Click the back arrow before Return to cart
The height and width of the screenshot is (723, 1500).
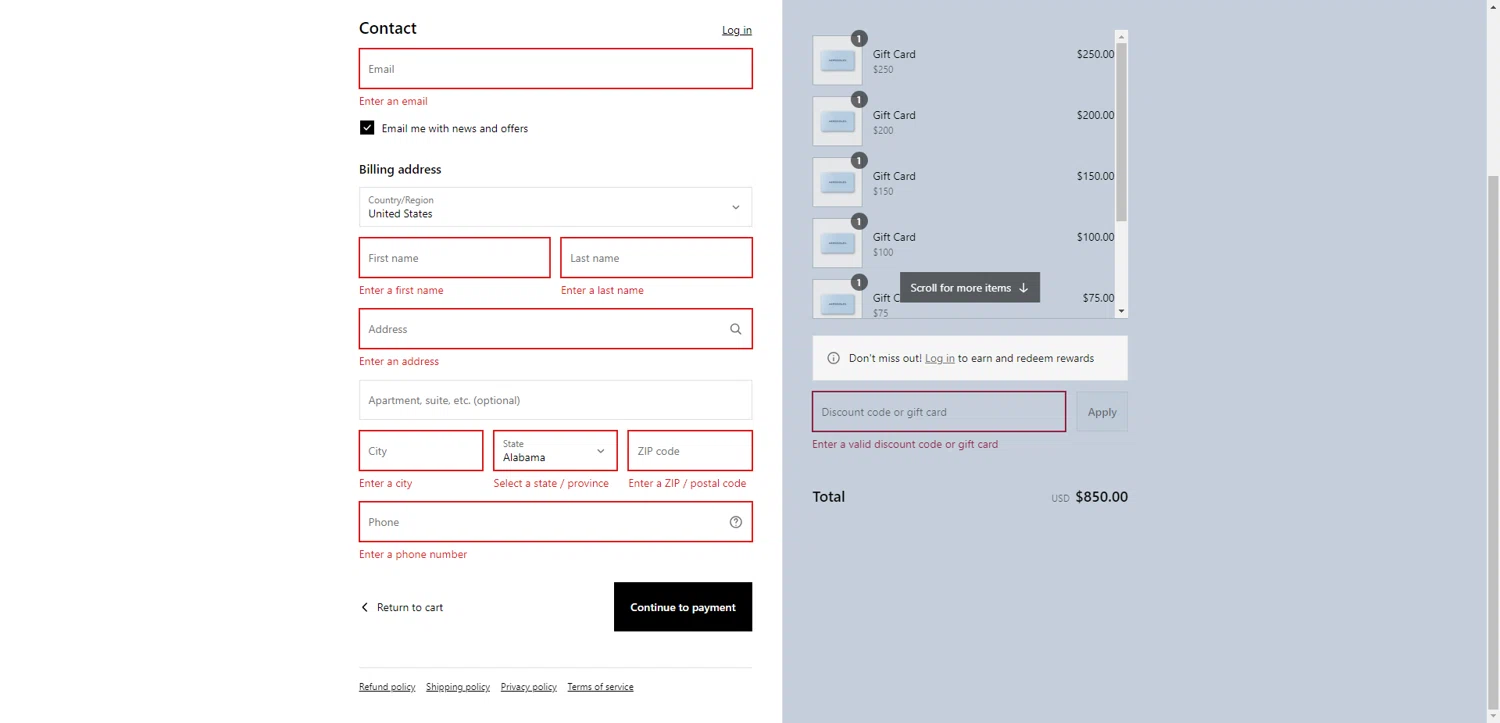click(364, 607)
